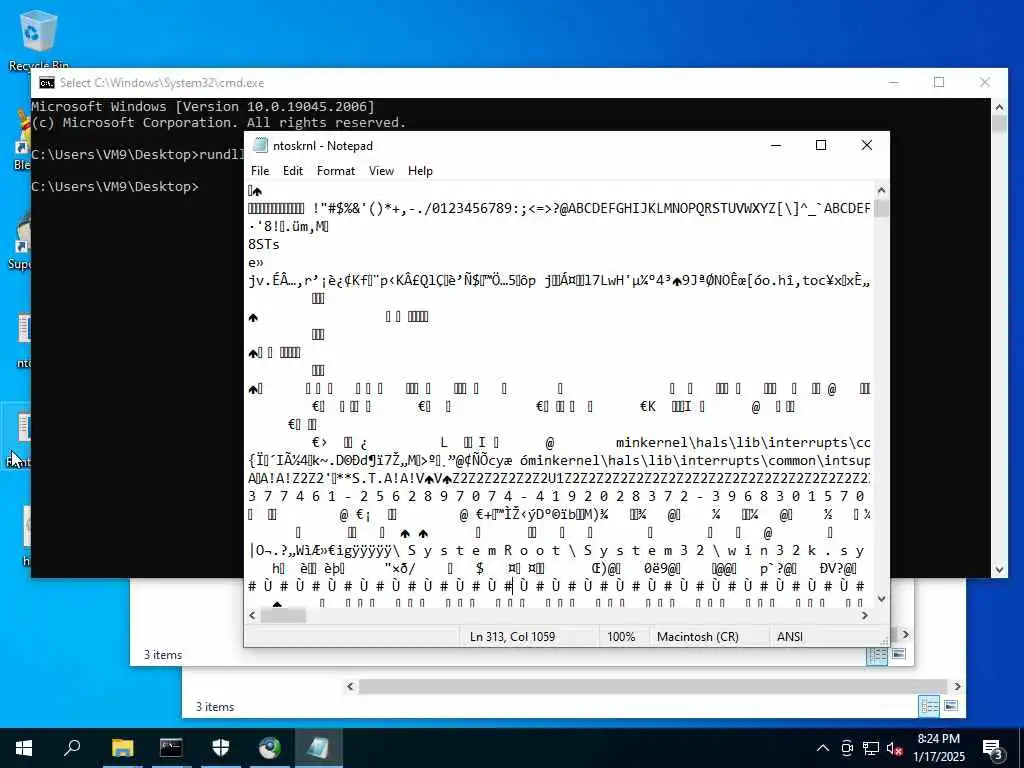This screenshot has width=1024, height=768.
Task: Click the '100%' zoom status entry
Action: (x=621, y=637)
